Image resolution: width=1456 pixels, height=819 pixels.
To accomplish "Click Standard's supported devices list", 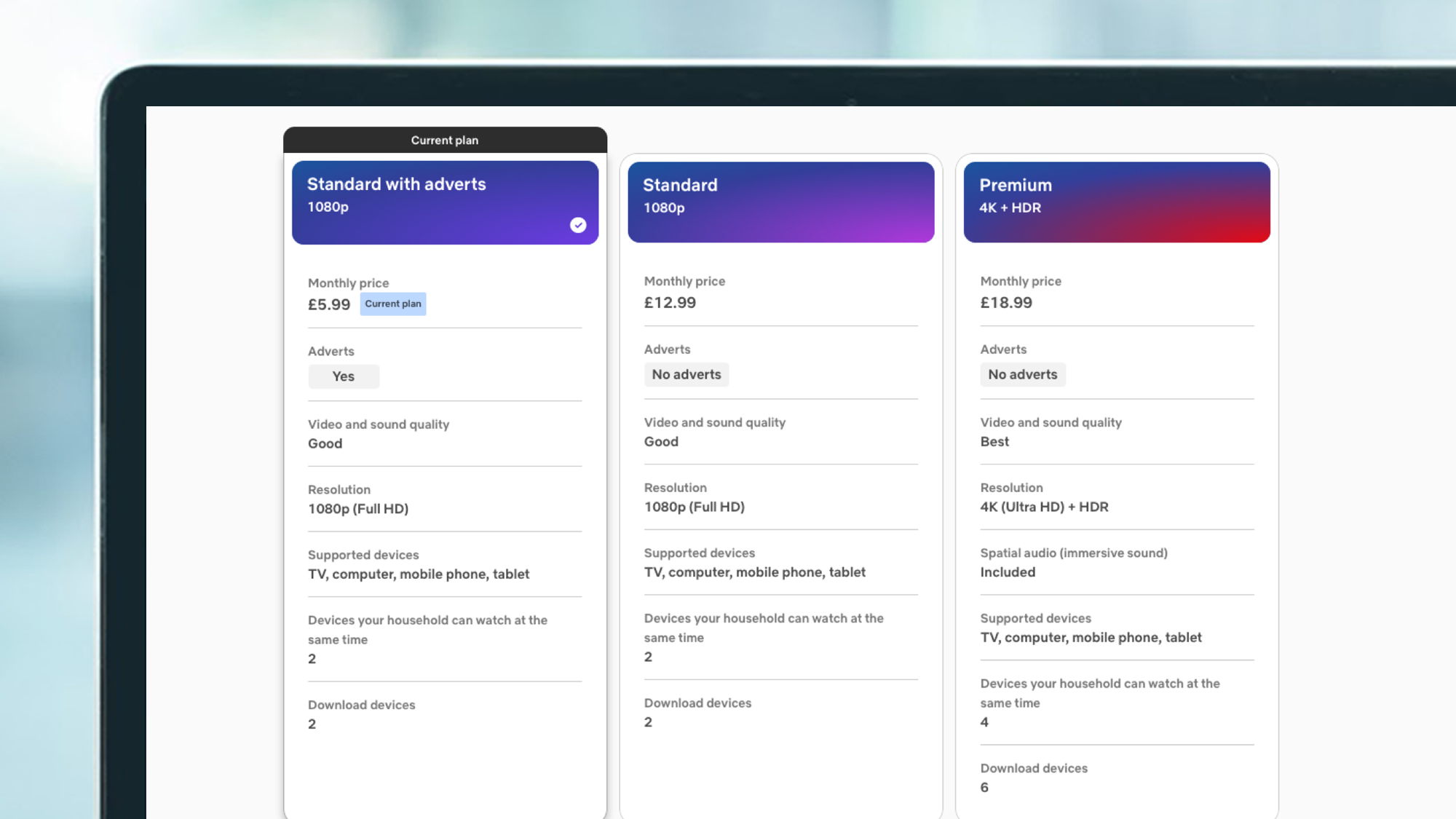I will click(x=754, y=572).
